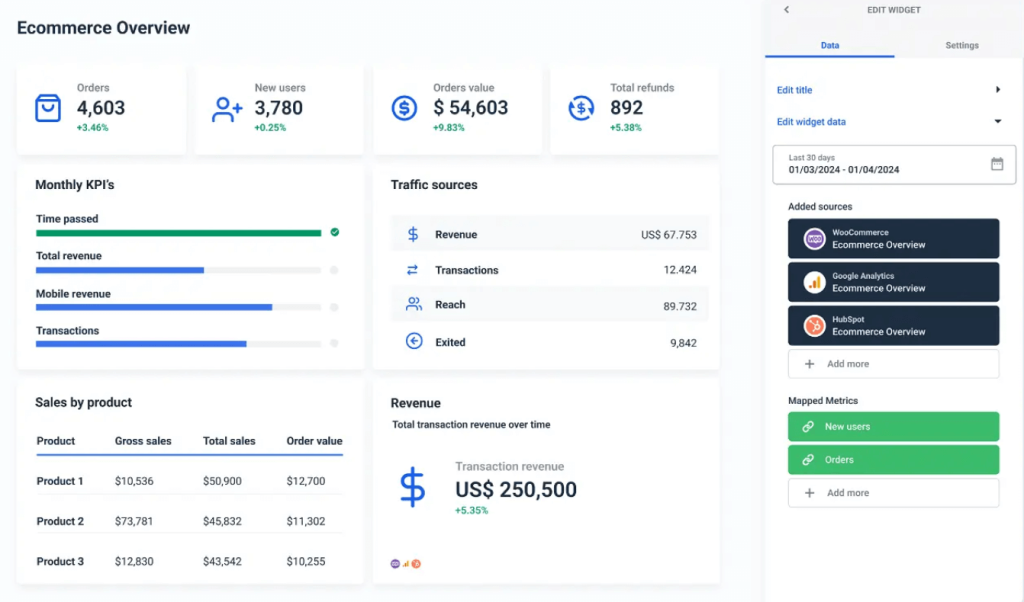Click the $43,542 total sales cell
The height and width of the screenshot is (602, 1024).
pyautogui.click(x=222, y=562)
